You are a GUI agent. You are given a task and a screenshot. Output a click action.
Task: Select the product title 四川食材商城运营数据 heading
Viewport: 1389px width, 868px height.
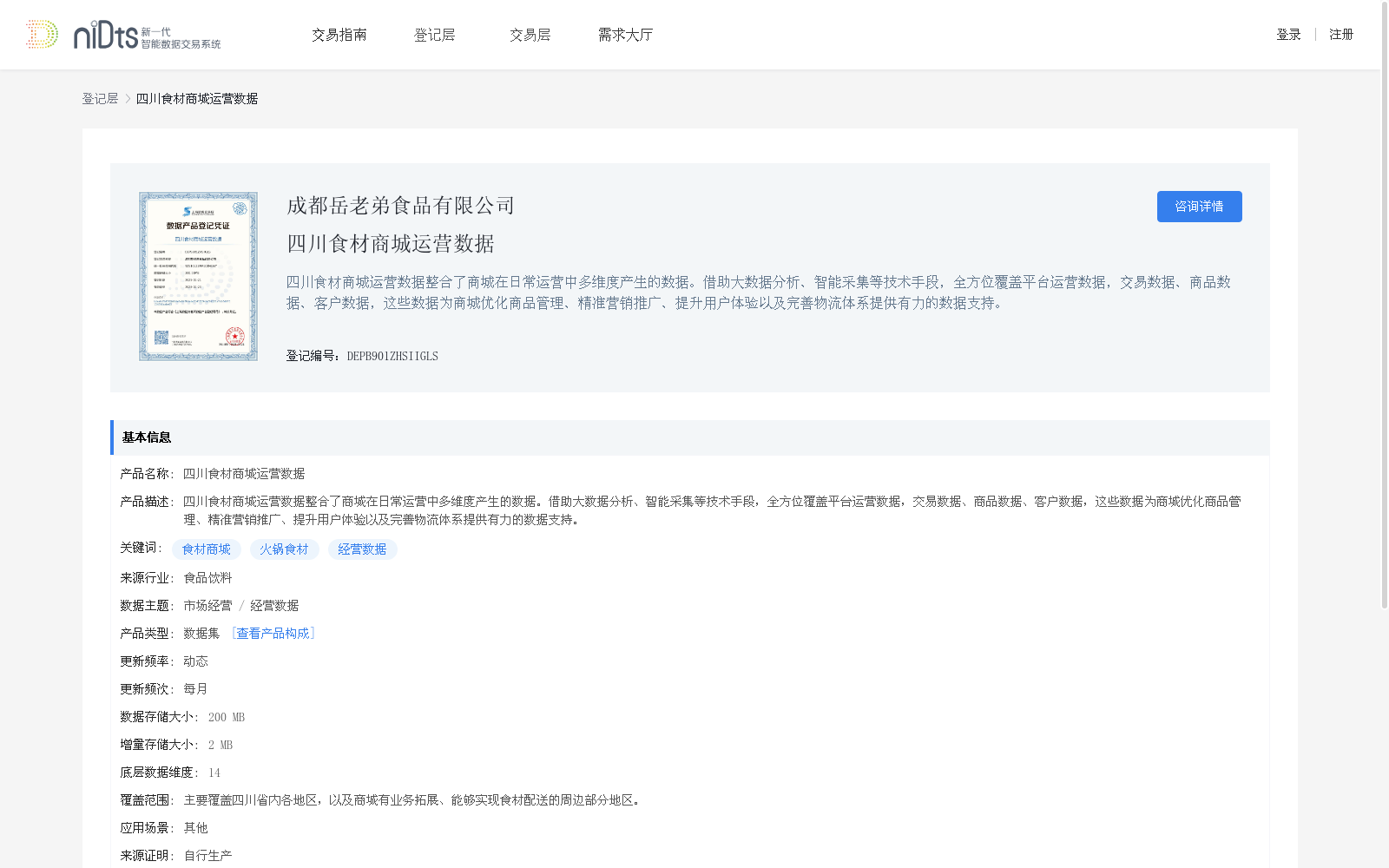click(391, 244)
